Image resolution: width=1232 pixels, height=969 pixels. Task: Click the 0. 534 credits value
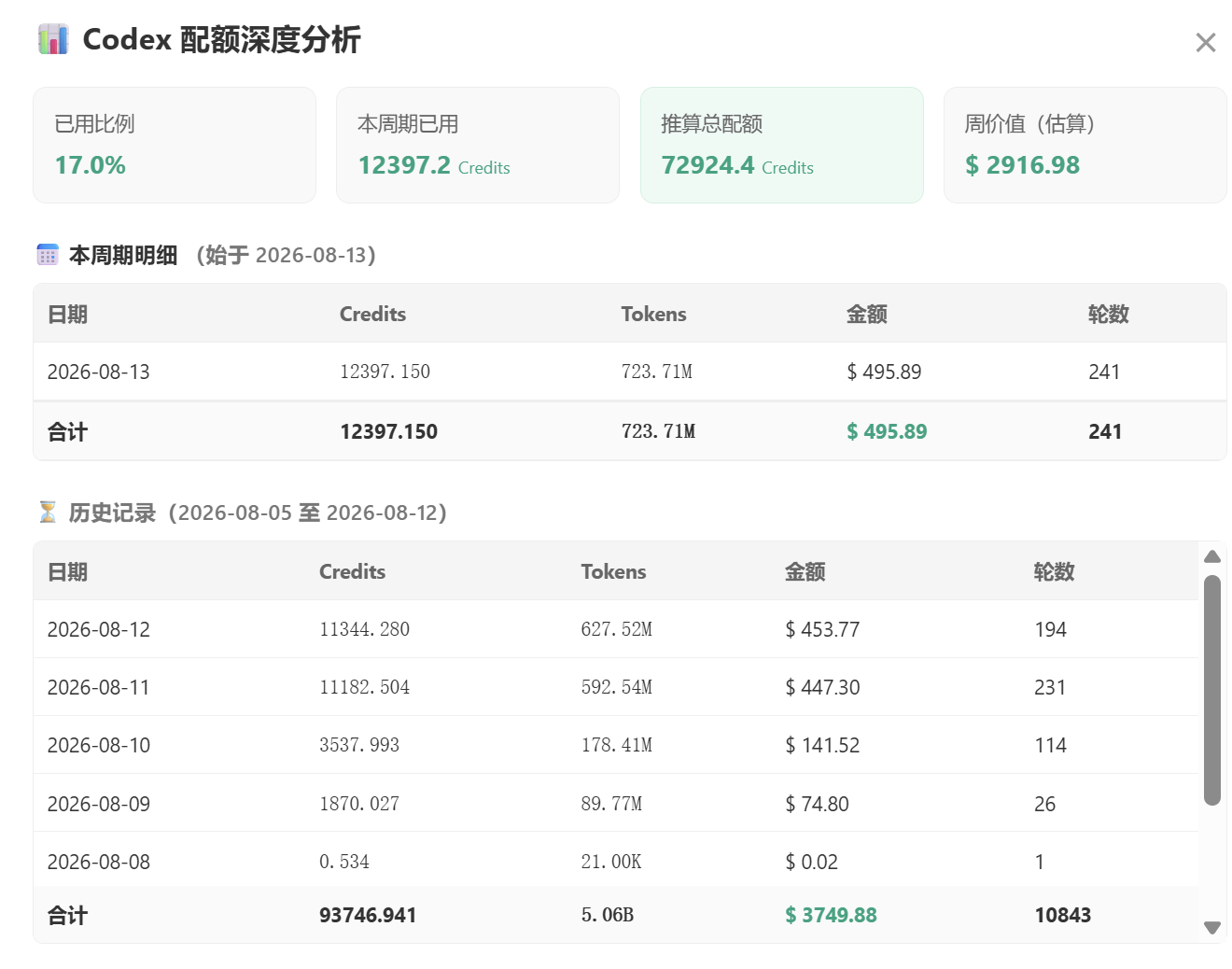click(344, 862)
